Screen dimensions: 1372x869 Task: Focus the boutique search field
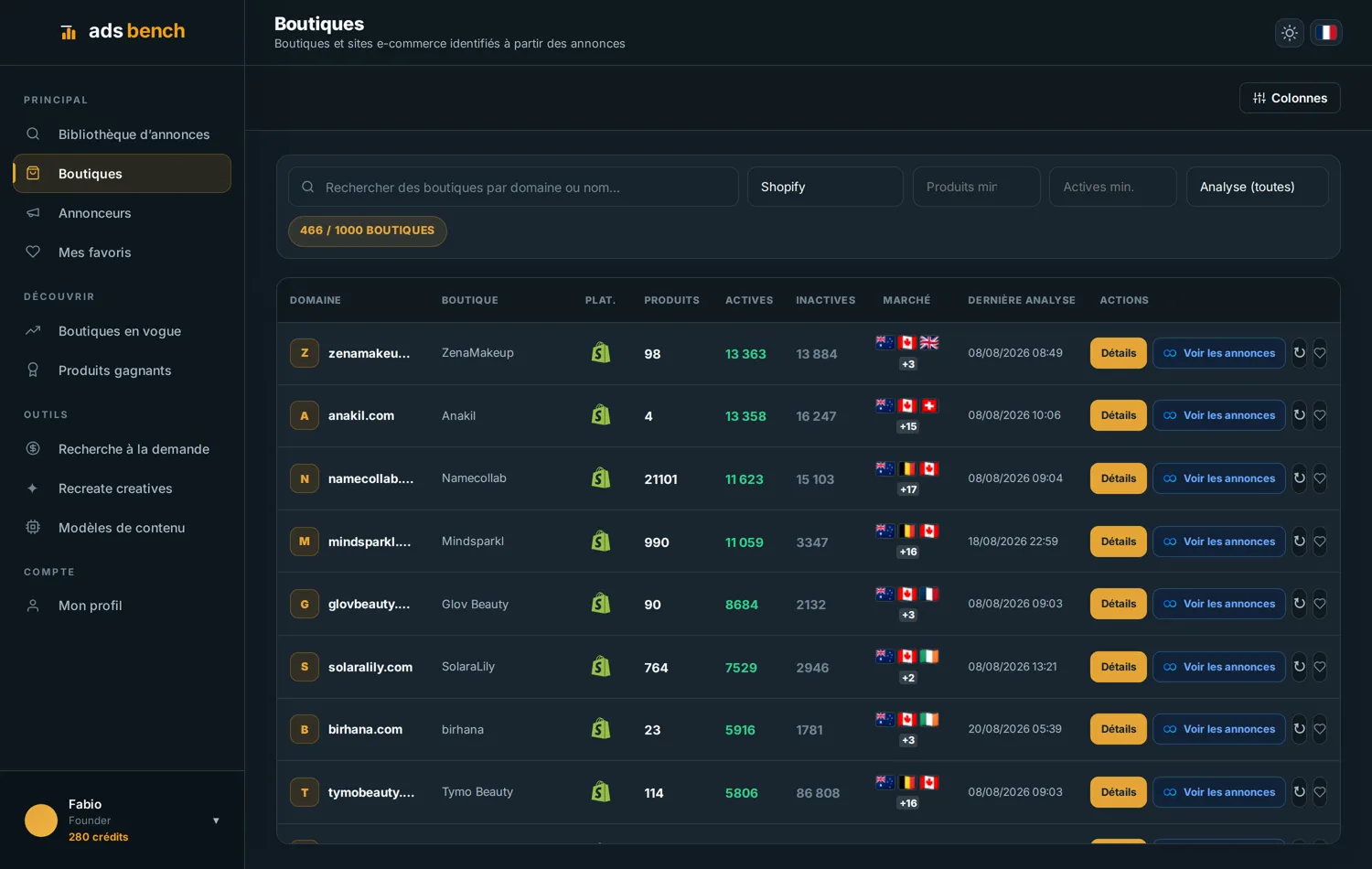pos(513,187)
